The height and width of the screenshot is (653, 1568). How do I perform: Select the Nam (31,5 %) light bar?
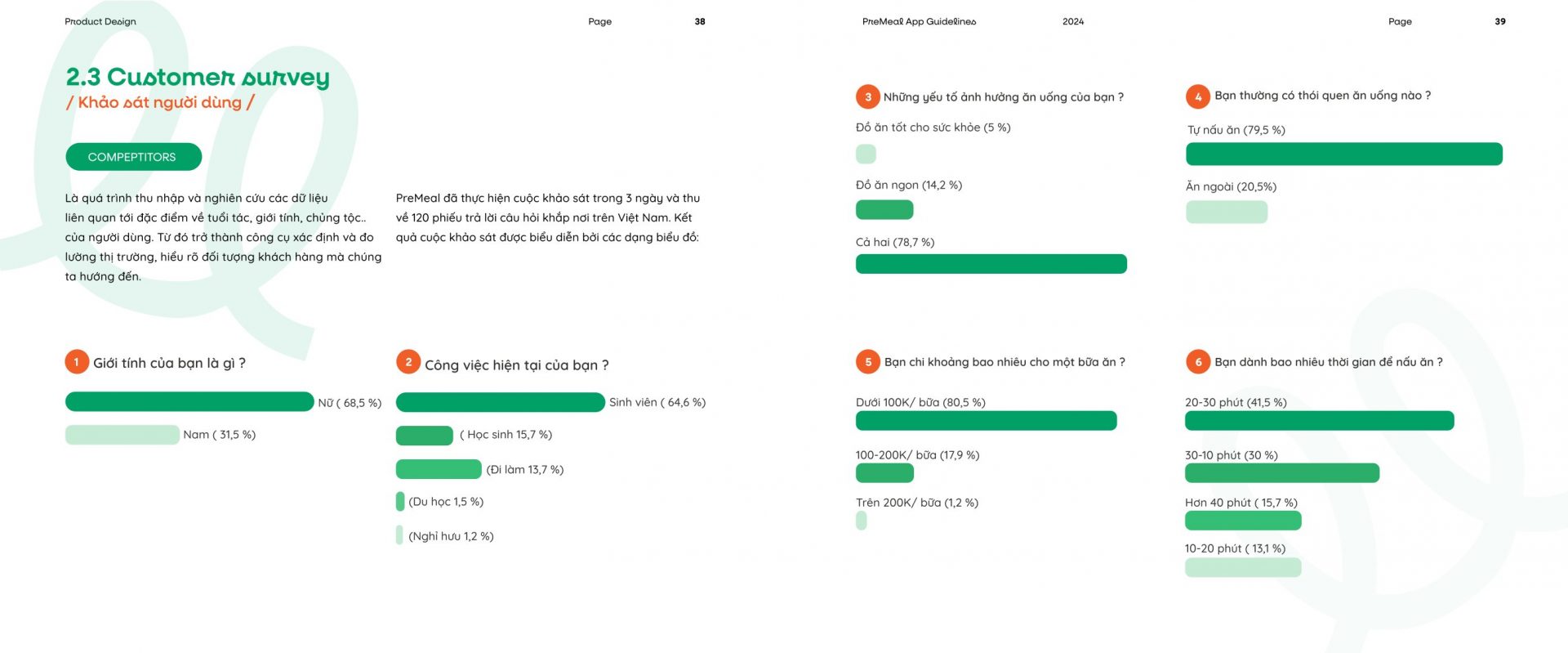pos(122,435)
